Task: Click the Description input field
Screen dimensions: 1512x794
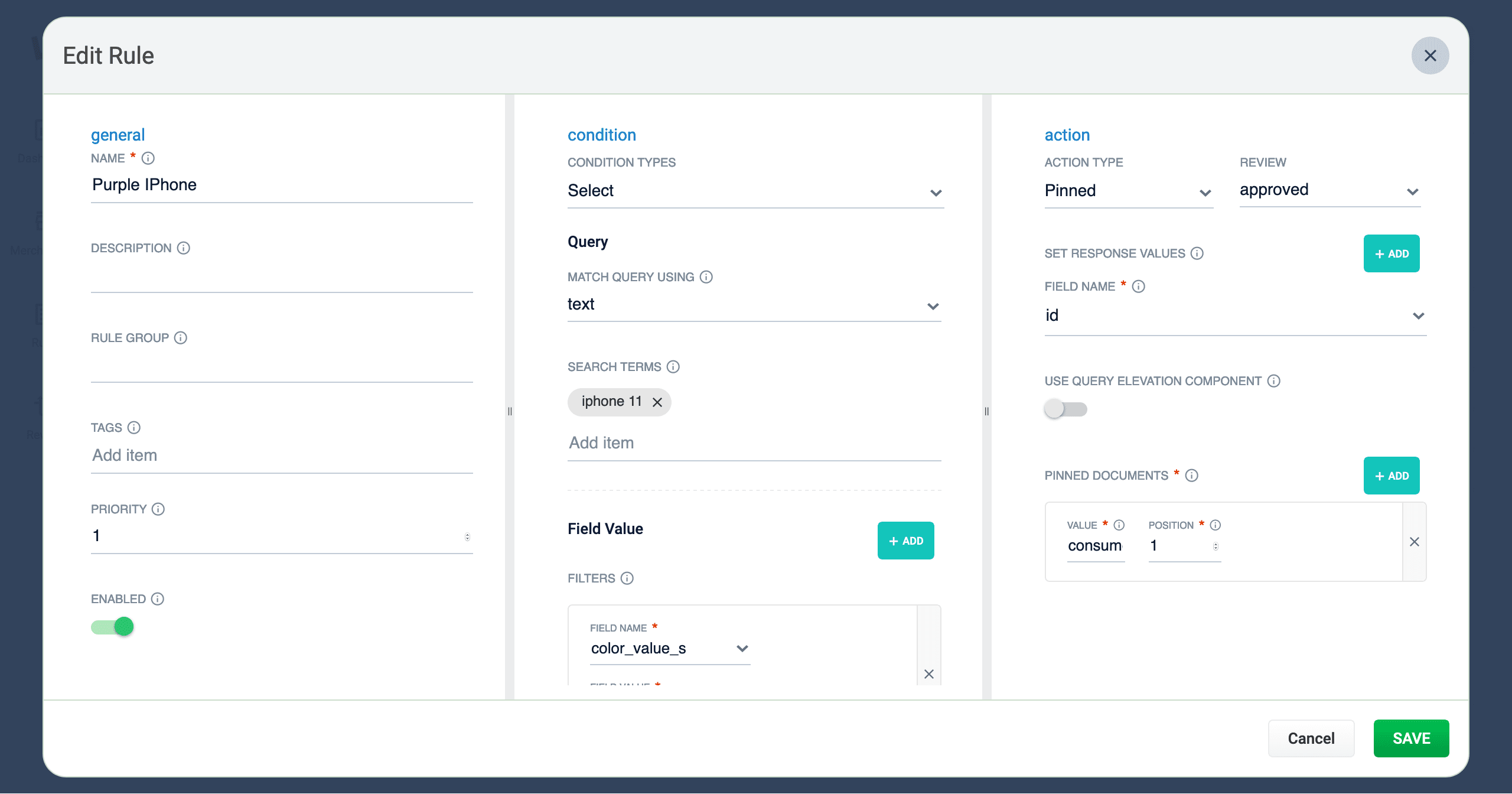Action: pos(282,278)
